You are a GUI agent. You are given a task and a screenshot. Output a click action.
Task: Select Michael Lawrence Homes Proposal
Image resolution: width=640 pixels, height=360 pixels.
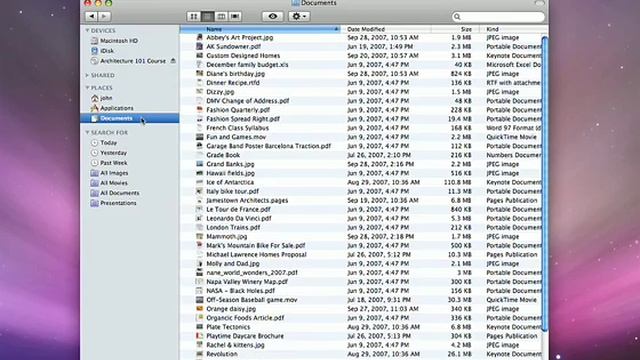[x=256, y=255]
